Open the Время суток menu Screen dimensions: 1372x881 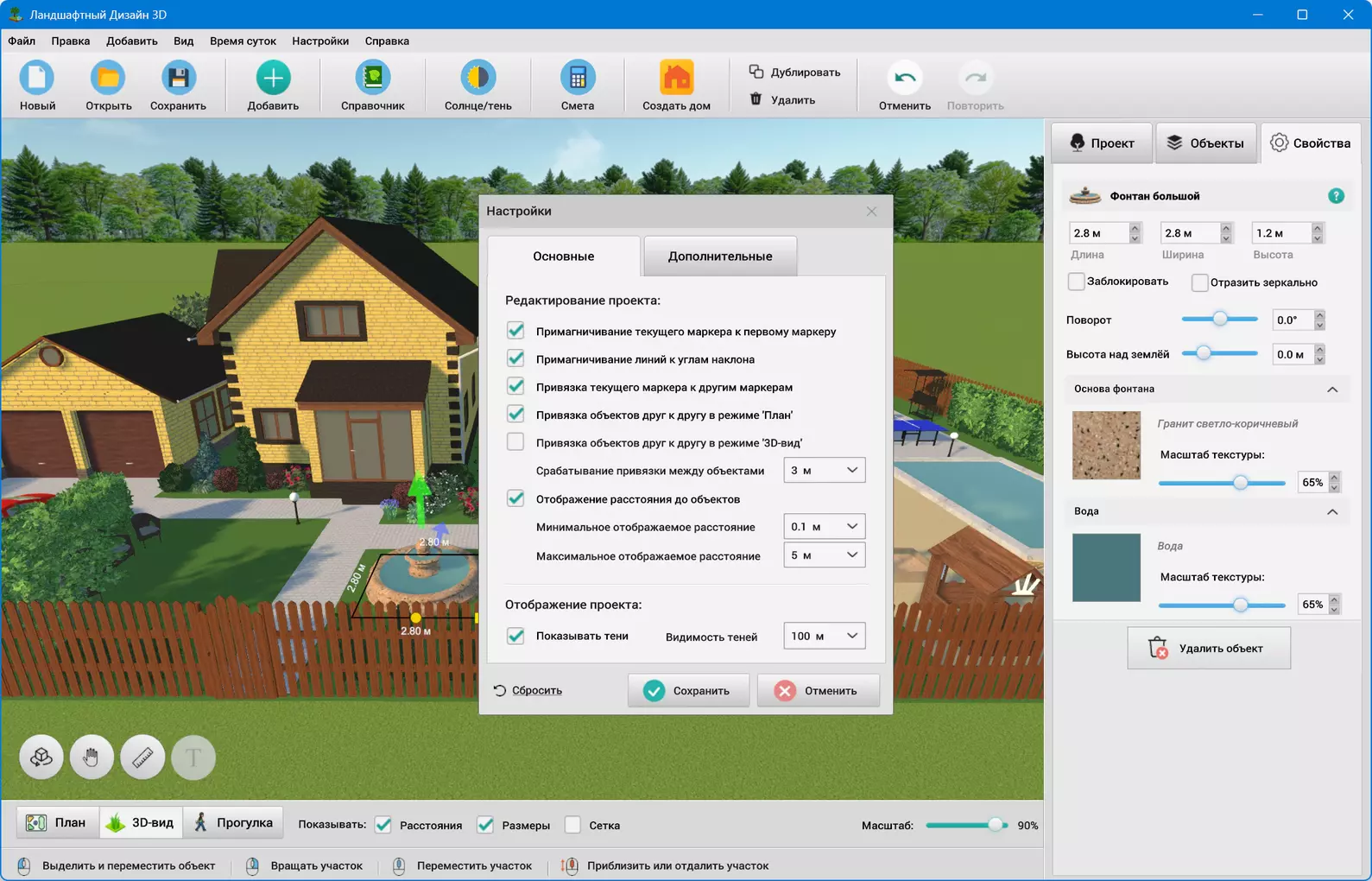point(243,41)
